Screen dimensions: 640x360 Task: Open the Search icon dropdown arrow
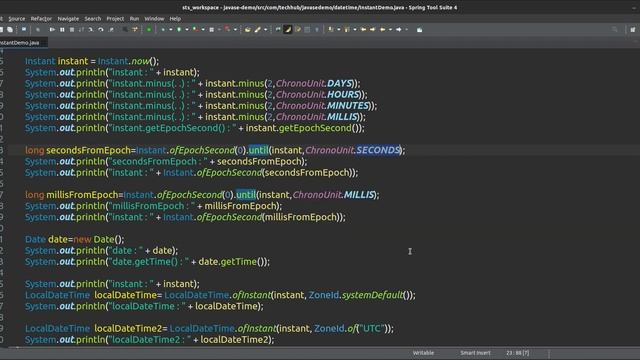265,29
